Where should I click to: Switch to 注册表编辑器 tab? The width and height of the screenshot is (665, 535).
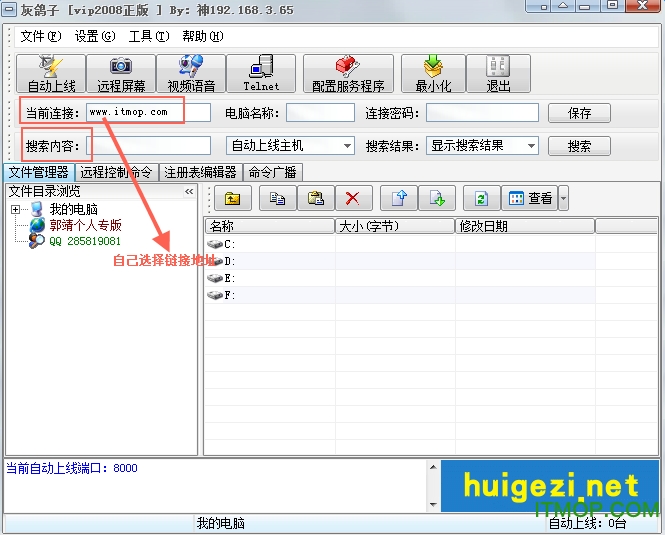coord(200,172)
